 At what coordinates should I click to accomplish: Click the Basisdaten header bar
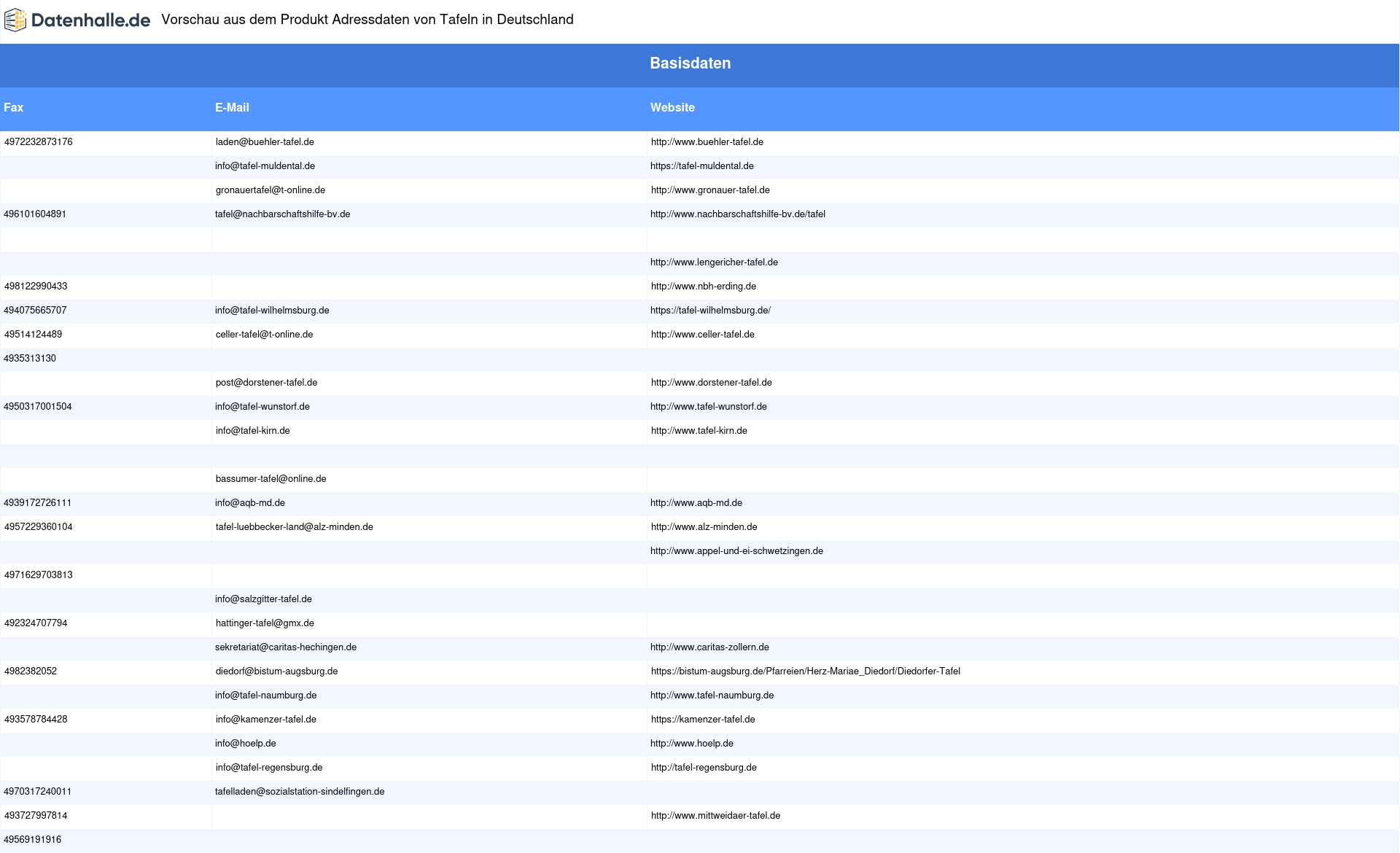coord(699,66)
